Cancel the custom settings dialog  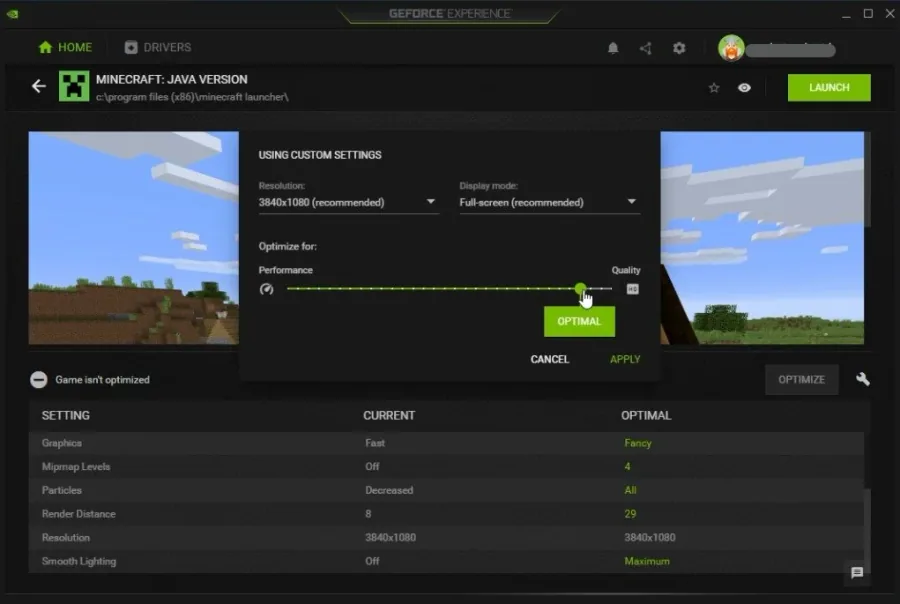549,359
